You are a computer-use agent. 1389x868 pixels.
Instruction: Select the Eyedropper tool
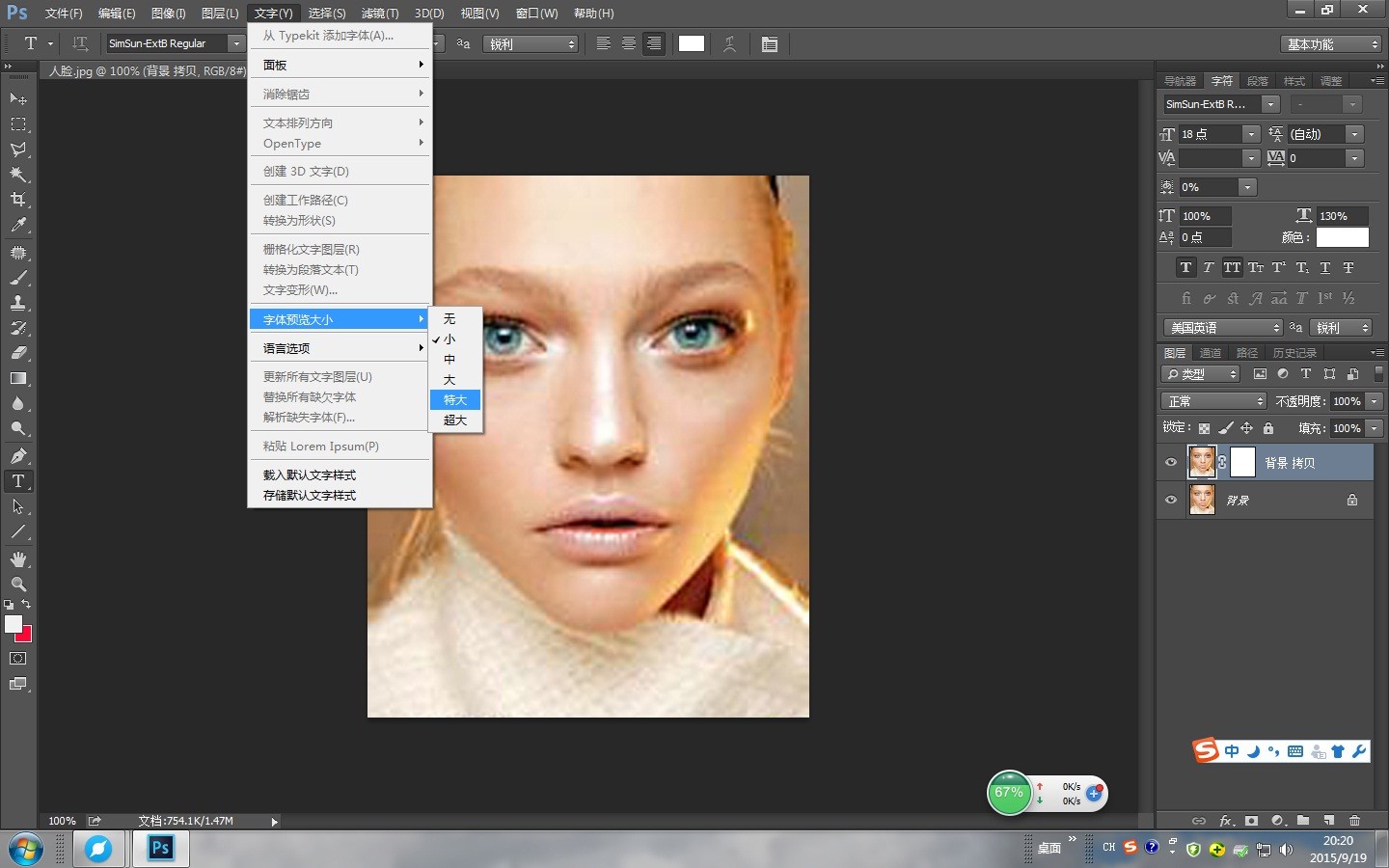(18, 225)
